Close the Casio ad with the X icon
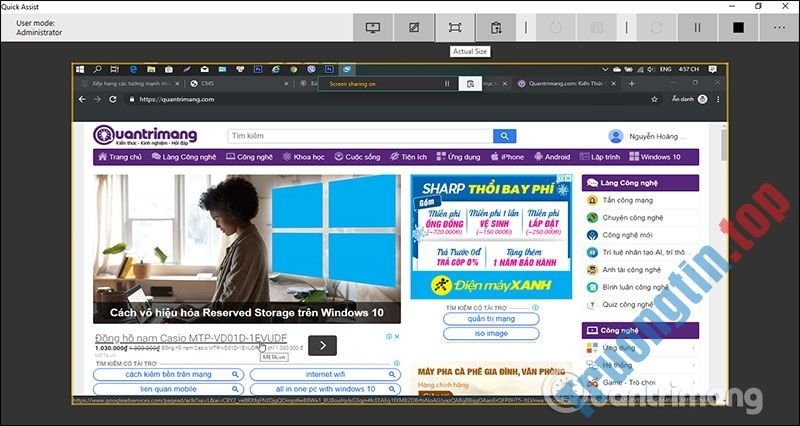Viewport: 800px width, 426px height. point(397,337)
